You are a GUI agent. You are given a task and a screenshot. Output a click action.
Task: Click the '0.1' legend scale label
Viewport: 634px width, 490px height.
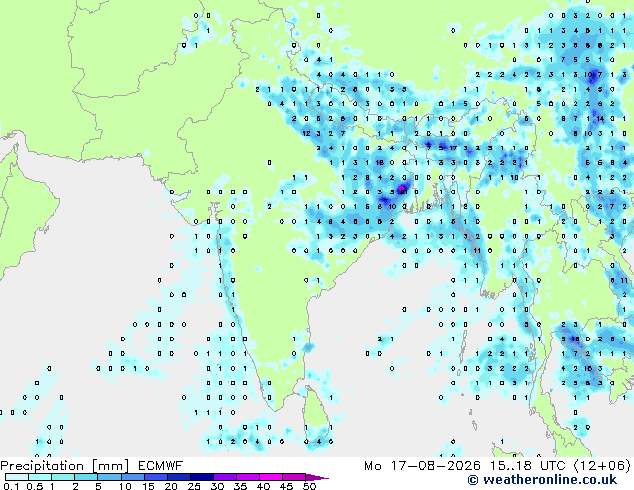[11, 486]
